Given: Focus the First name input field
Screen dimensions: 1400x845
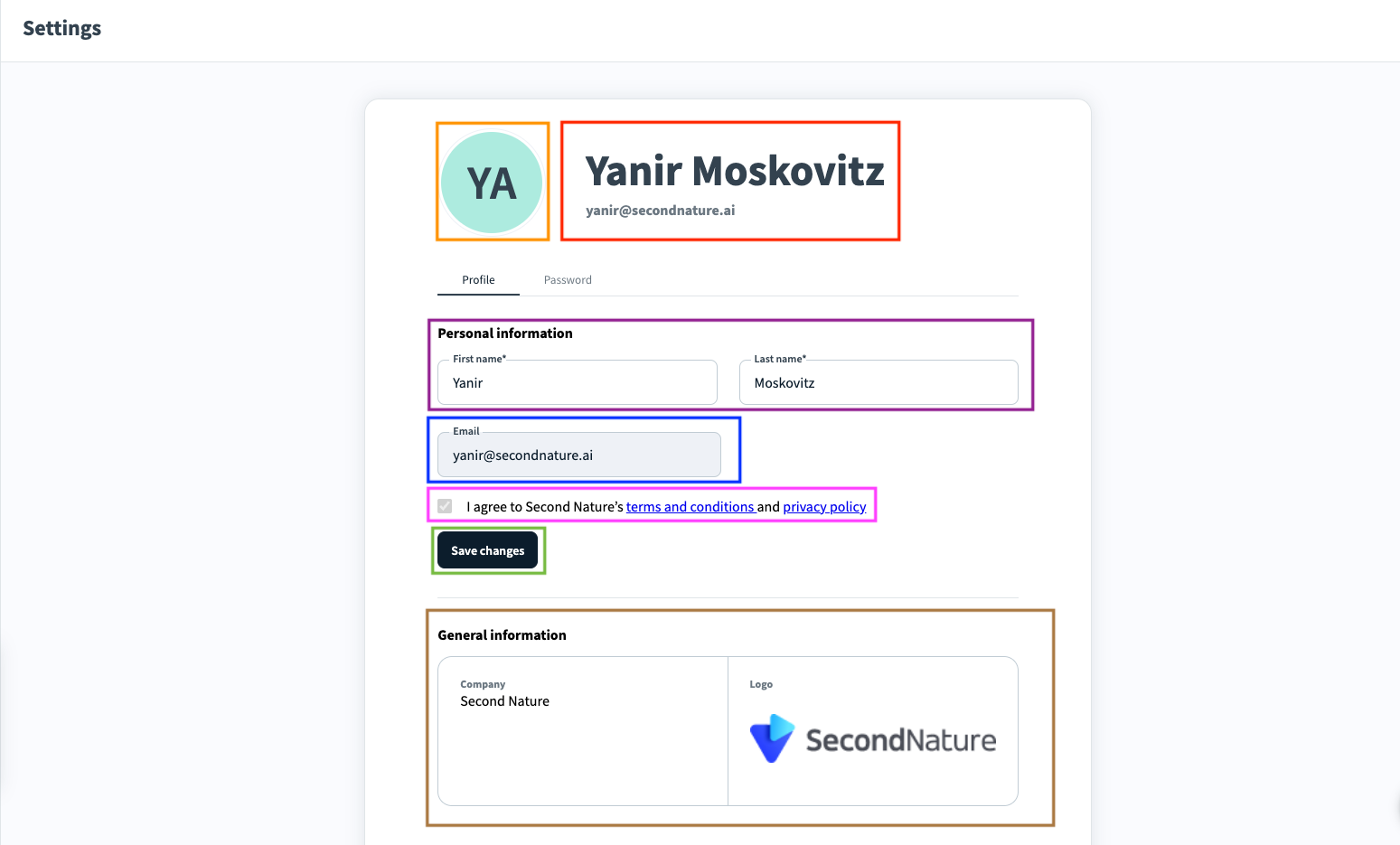Looking at the screenshot, I should click(x=578, y=383).
